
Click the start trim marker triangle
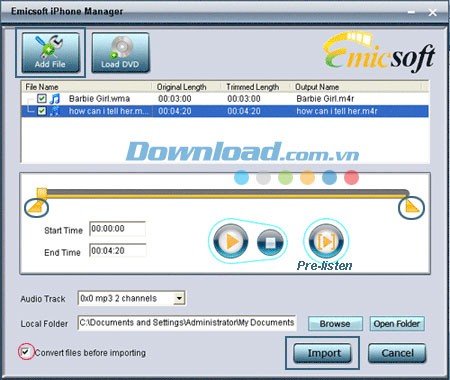coord(36,207)
